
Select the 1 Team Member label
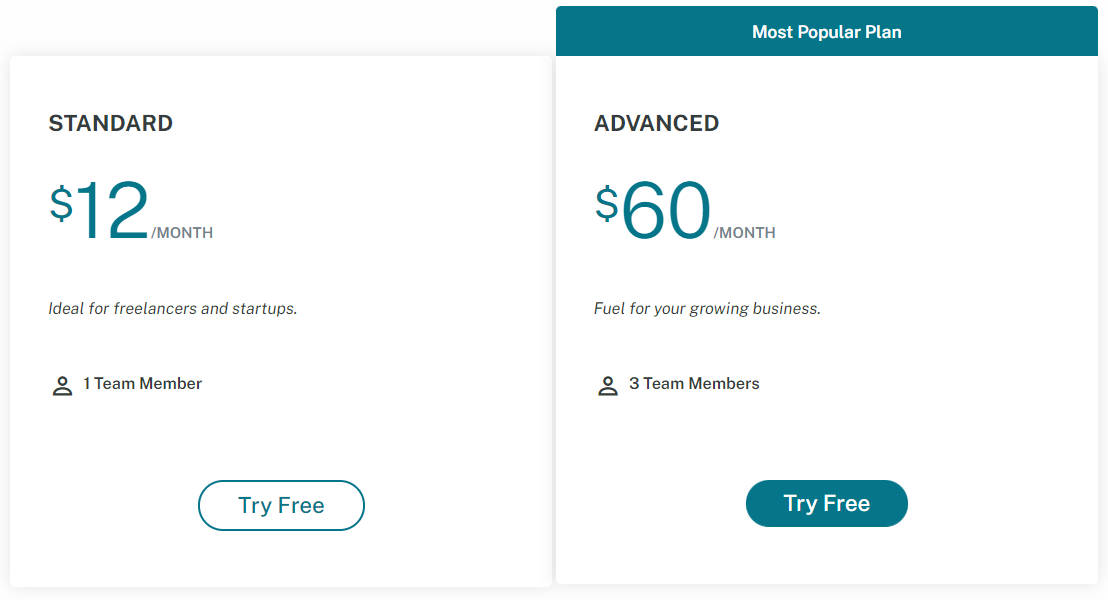coord(143,383)
